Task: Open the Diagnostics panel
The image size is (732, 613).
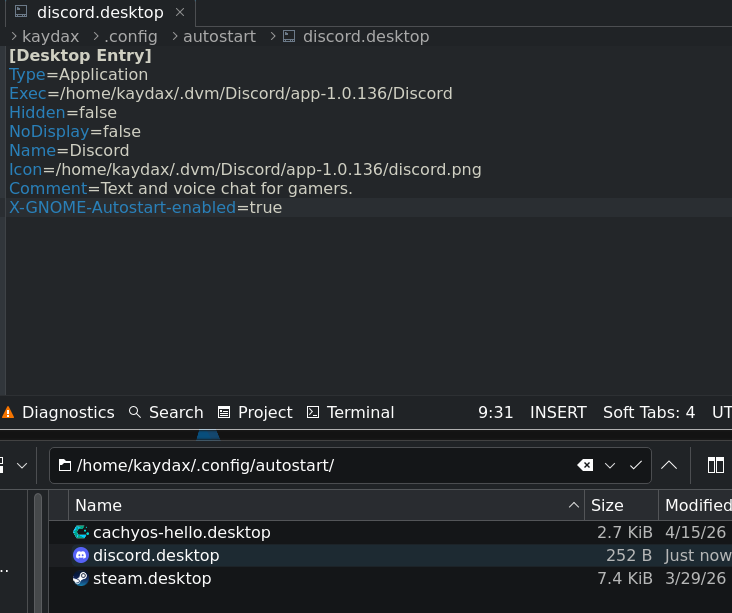Action: tap(58, 412)
